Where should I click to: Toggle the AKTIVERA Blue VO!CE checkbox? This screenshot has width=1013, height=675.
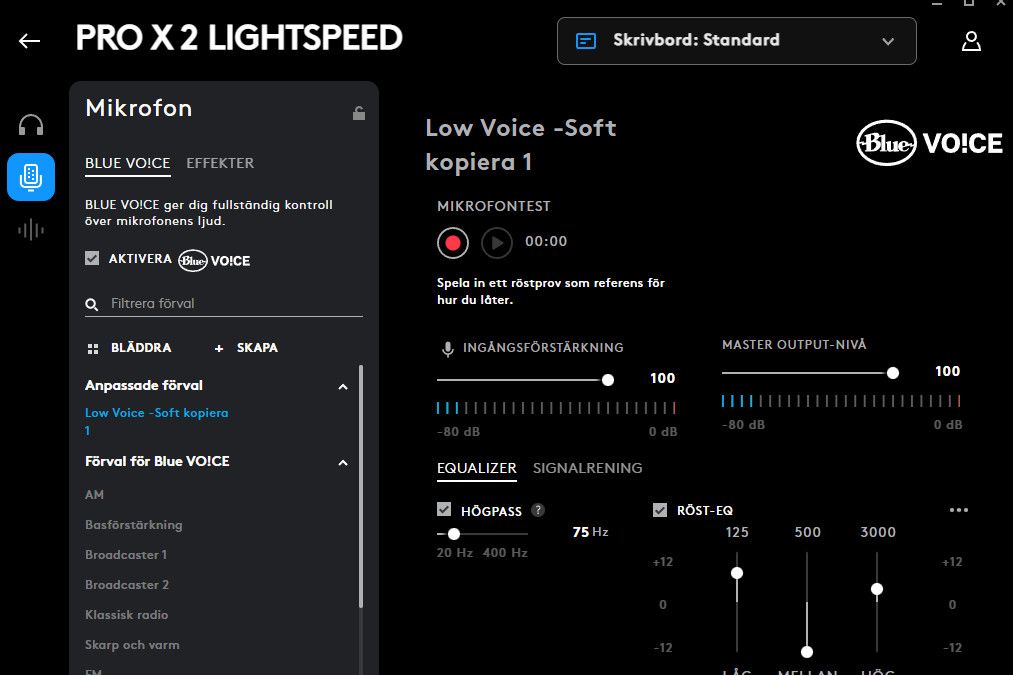pyautogui.click(x=92, y=258)
